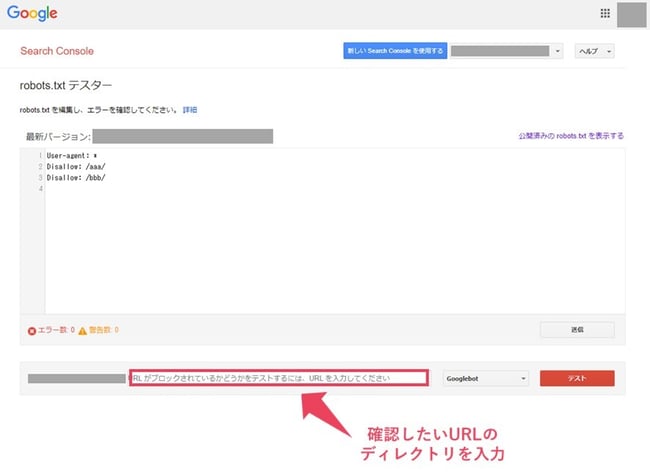Viewport: 650px width, 474px height.
Task: Click the red テスト button
Action: [x=577, y=378]
